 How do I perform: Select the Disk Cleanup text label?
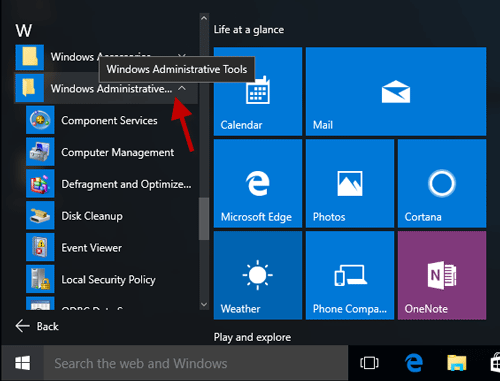pos(92,216)
